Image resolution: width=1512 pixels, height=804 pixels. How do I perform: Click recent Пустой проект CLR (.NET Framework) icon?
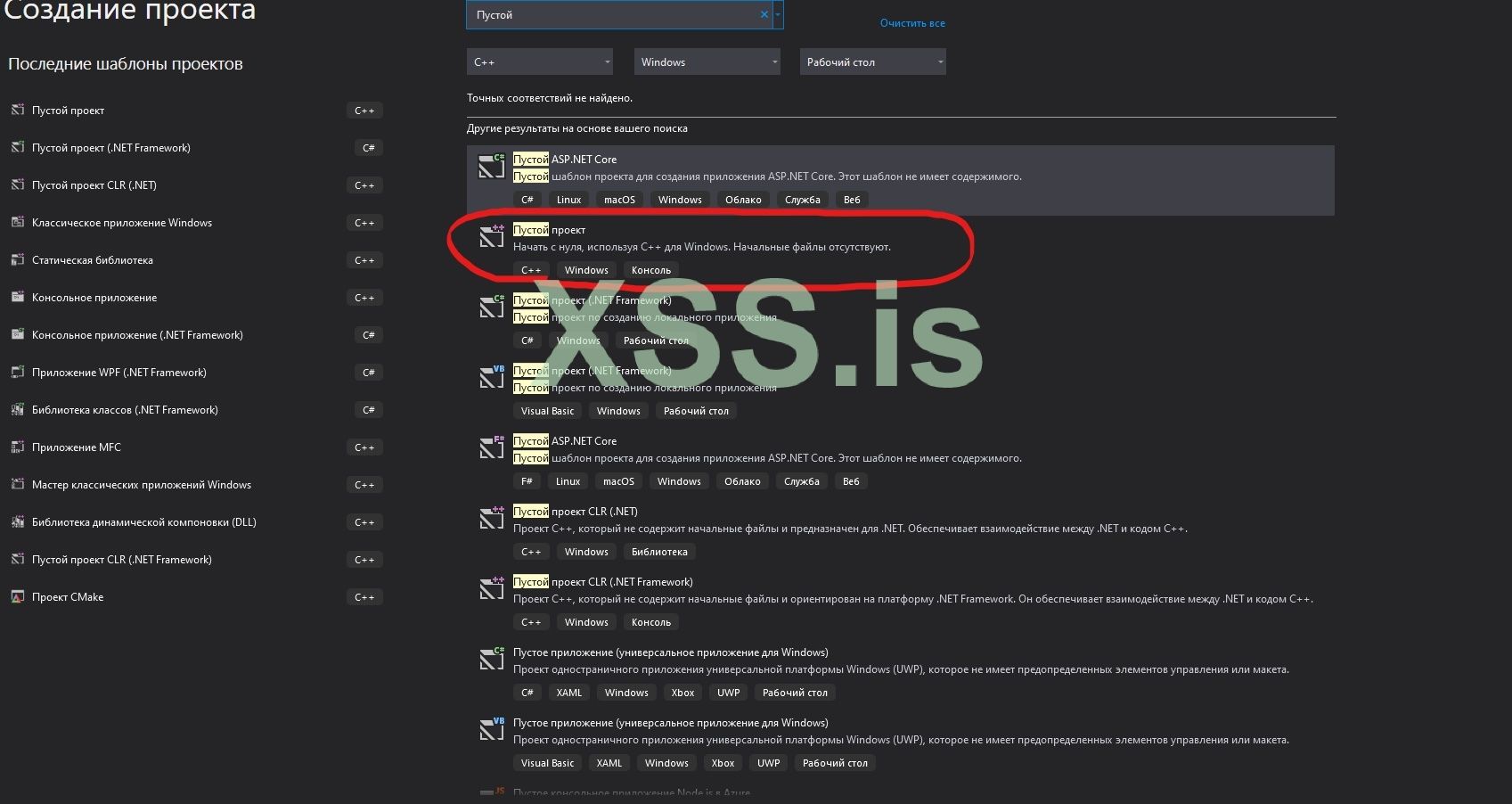pyautogui.click(x=17, y=559)
